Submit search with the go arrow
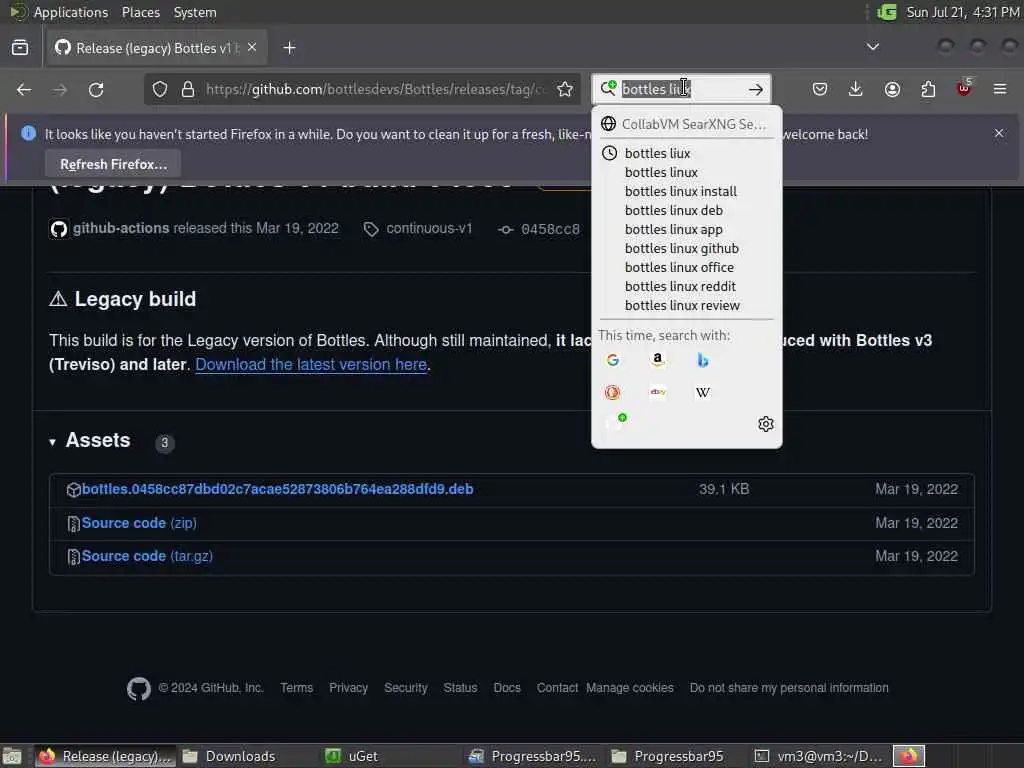This screenshot has width=1024, height=768. pos(756,89)
